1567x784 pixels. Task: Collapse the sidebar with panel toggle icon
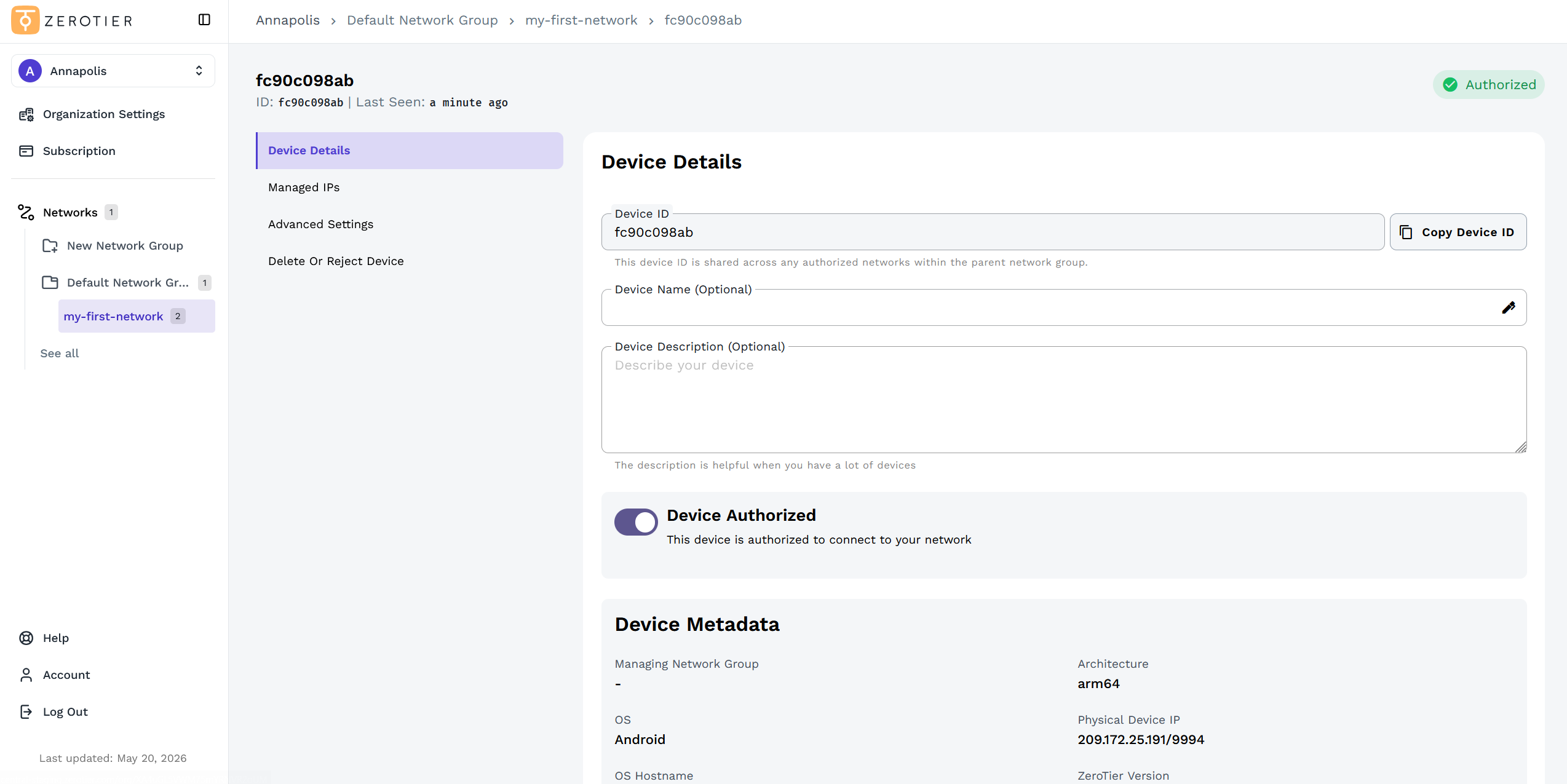coord(205,20)
